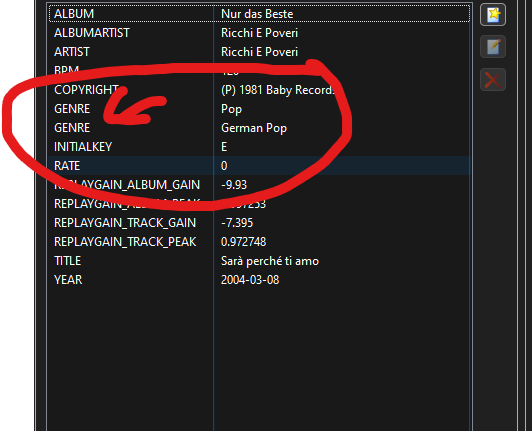Select the GENRE row with value Pop
The height and width of the screenshot is (431, 532).
click(260, 109)
